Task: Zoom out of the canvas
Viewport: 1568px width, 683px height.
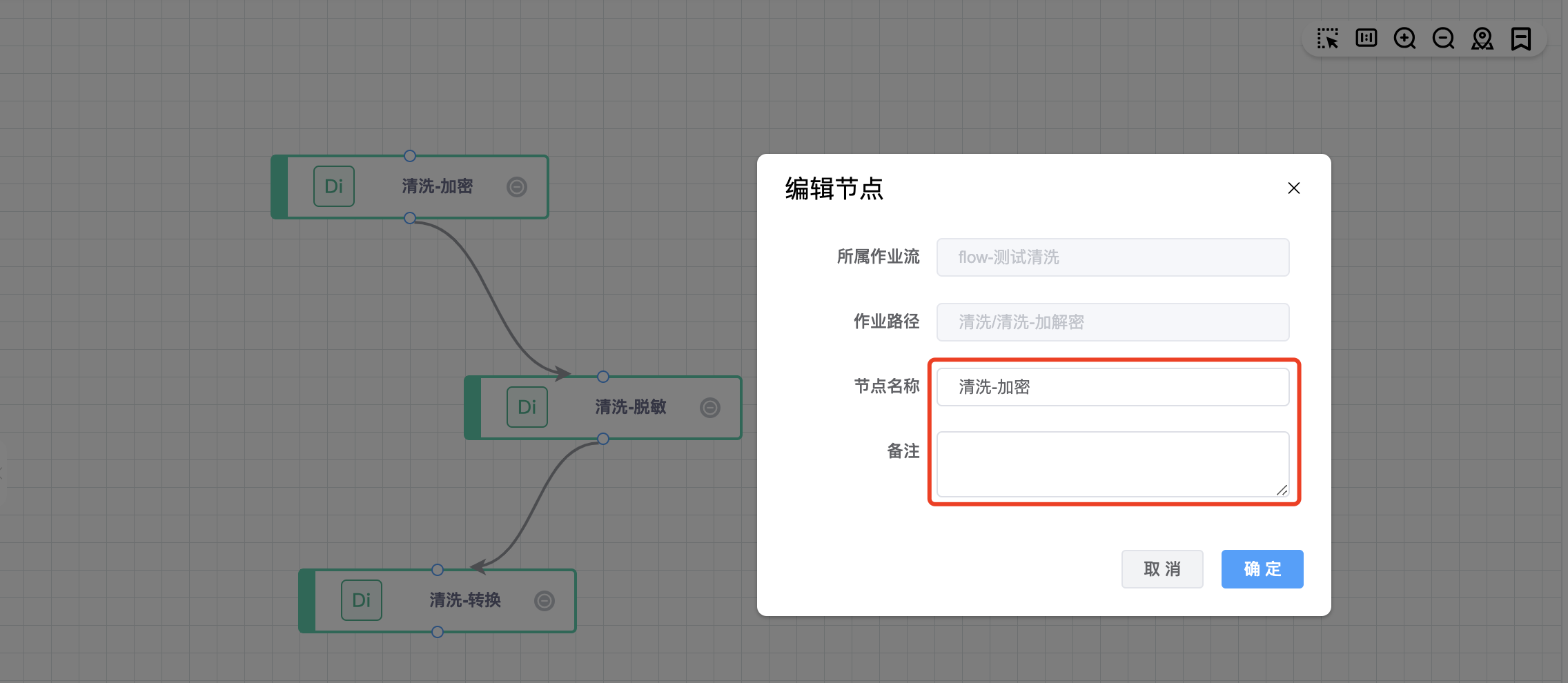Action: tap(1443, 39)
